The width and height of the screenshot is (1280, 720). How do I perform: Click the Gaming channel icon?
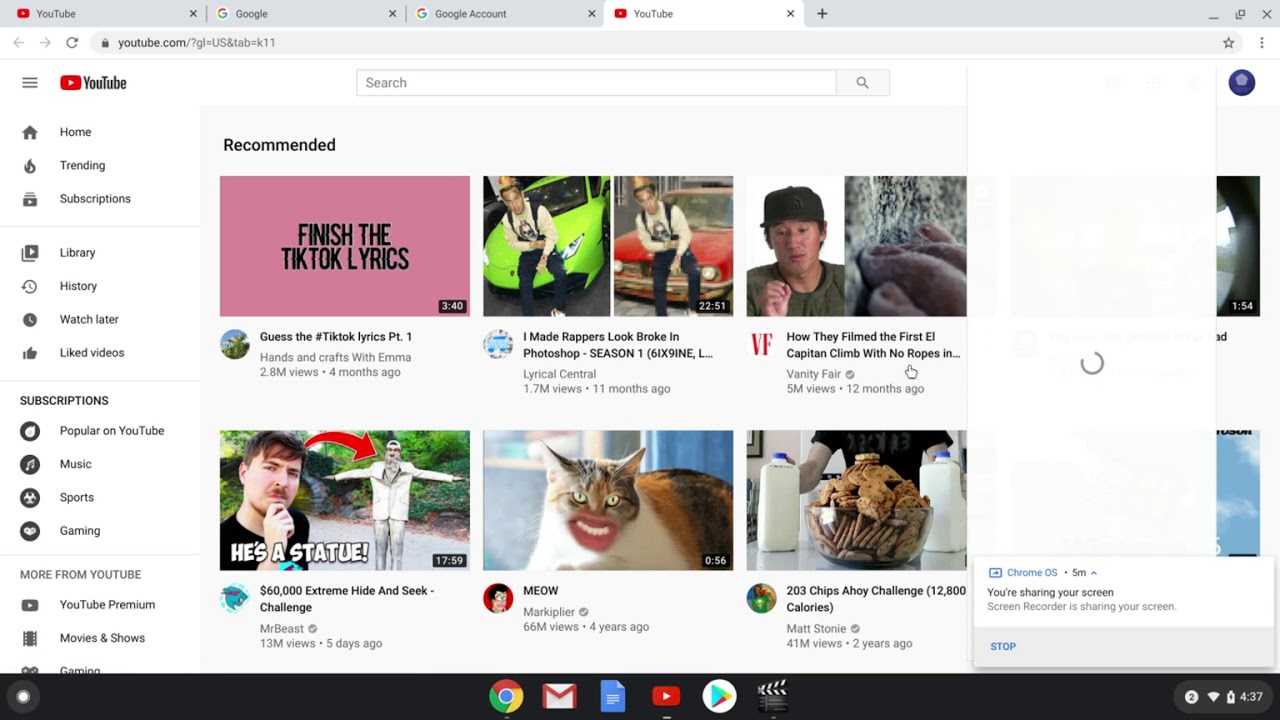[x=30, y=531]
